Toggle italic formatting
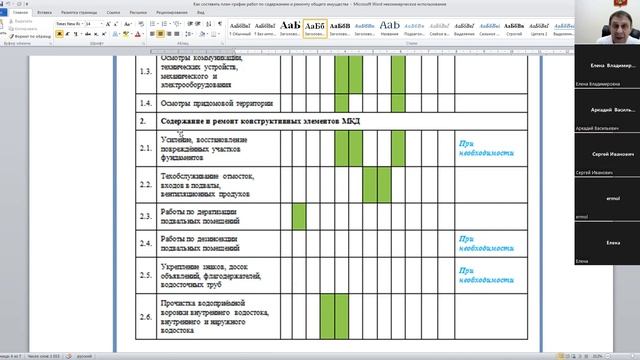The image size is (640, 360). [67, 34]
